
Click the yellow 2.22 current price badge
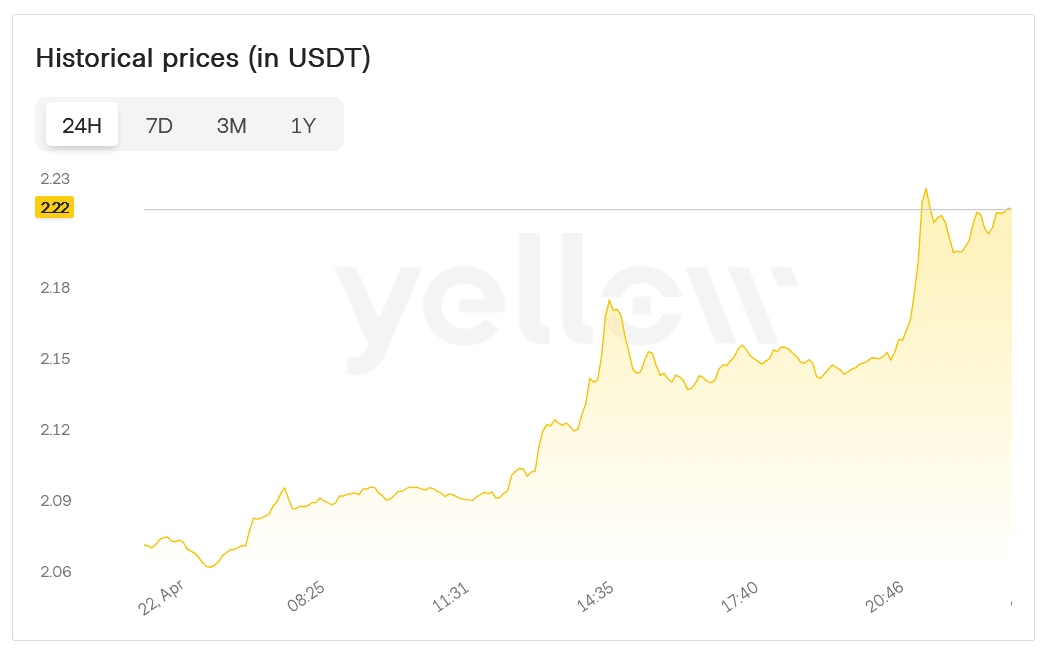(x=55, y=207)
